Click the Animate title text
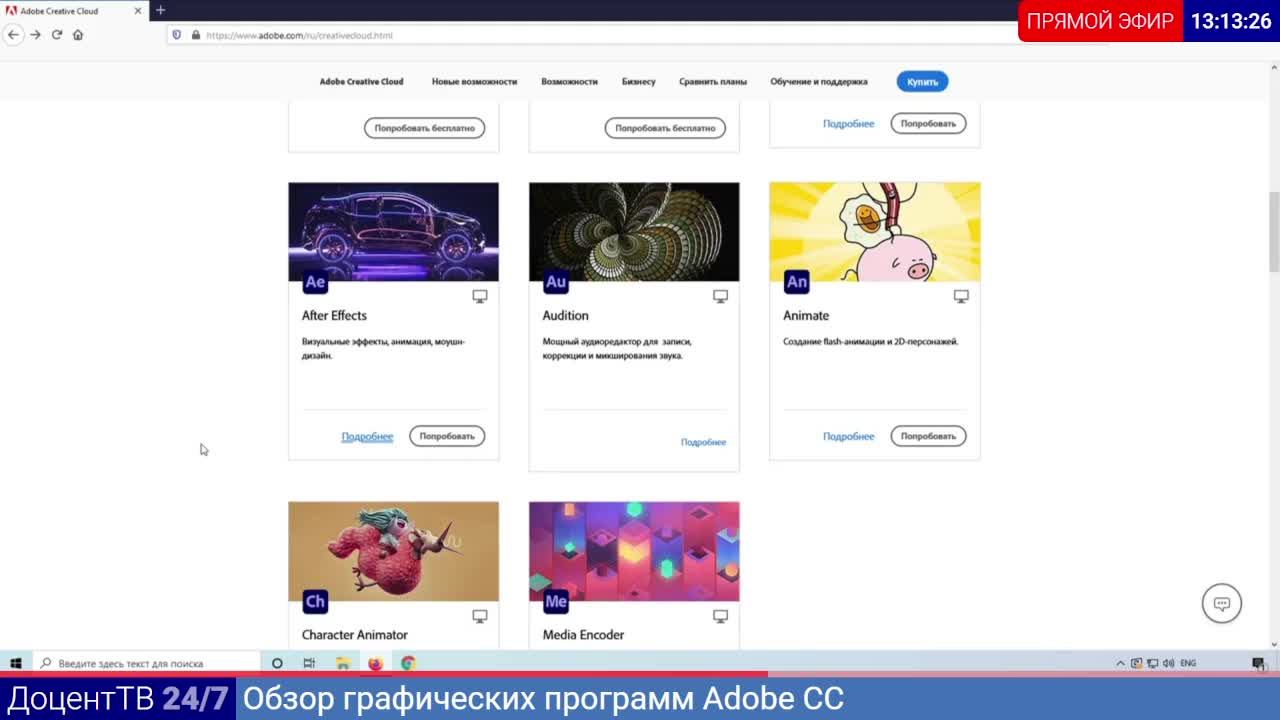 point(806,316)
